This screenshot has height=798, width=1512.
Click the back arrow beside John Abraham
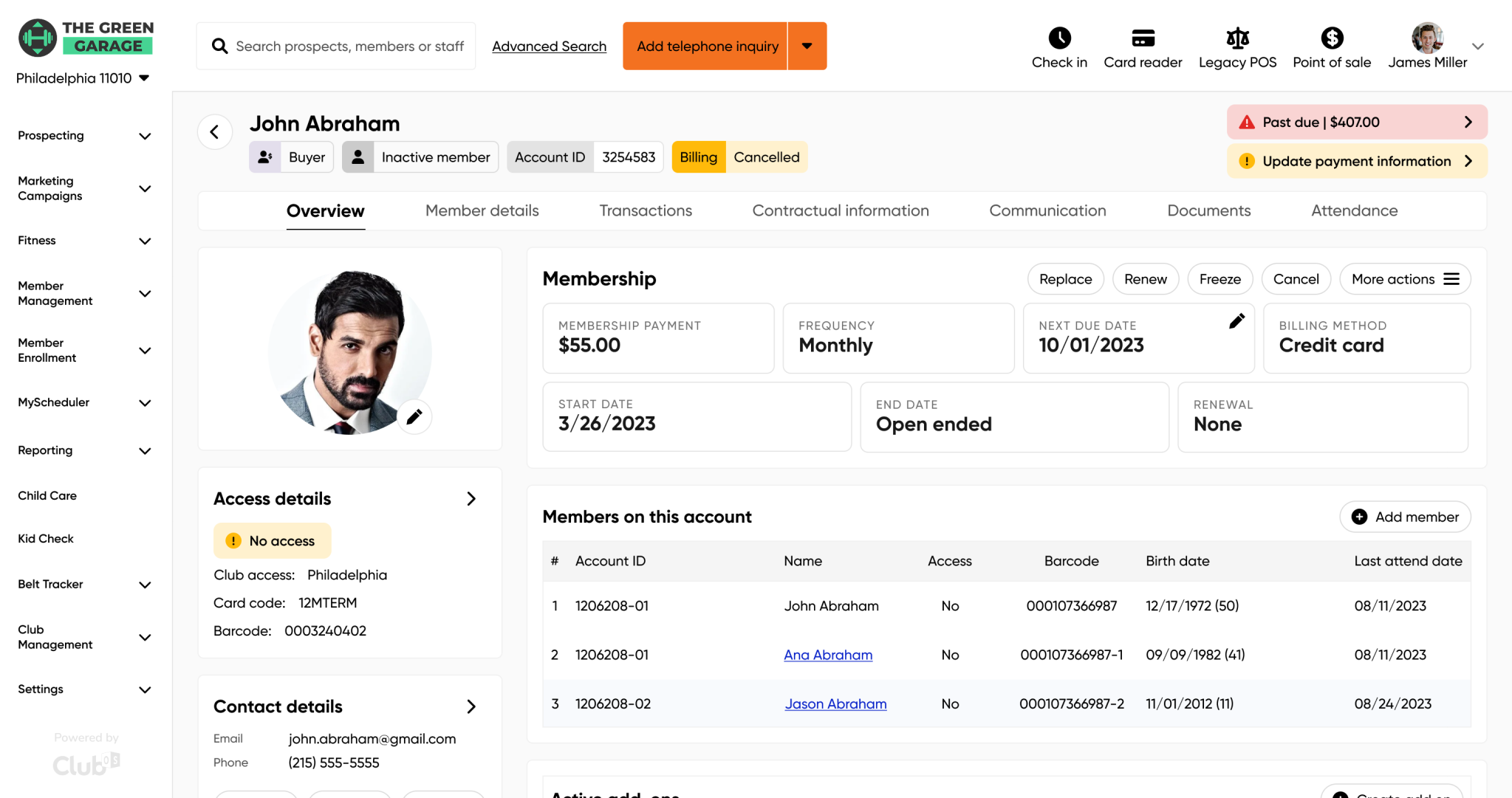[x=215, y=132]
